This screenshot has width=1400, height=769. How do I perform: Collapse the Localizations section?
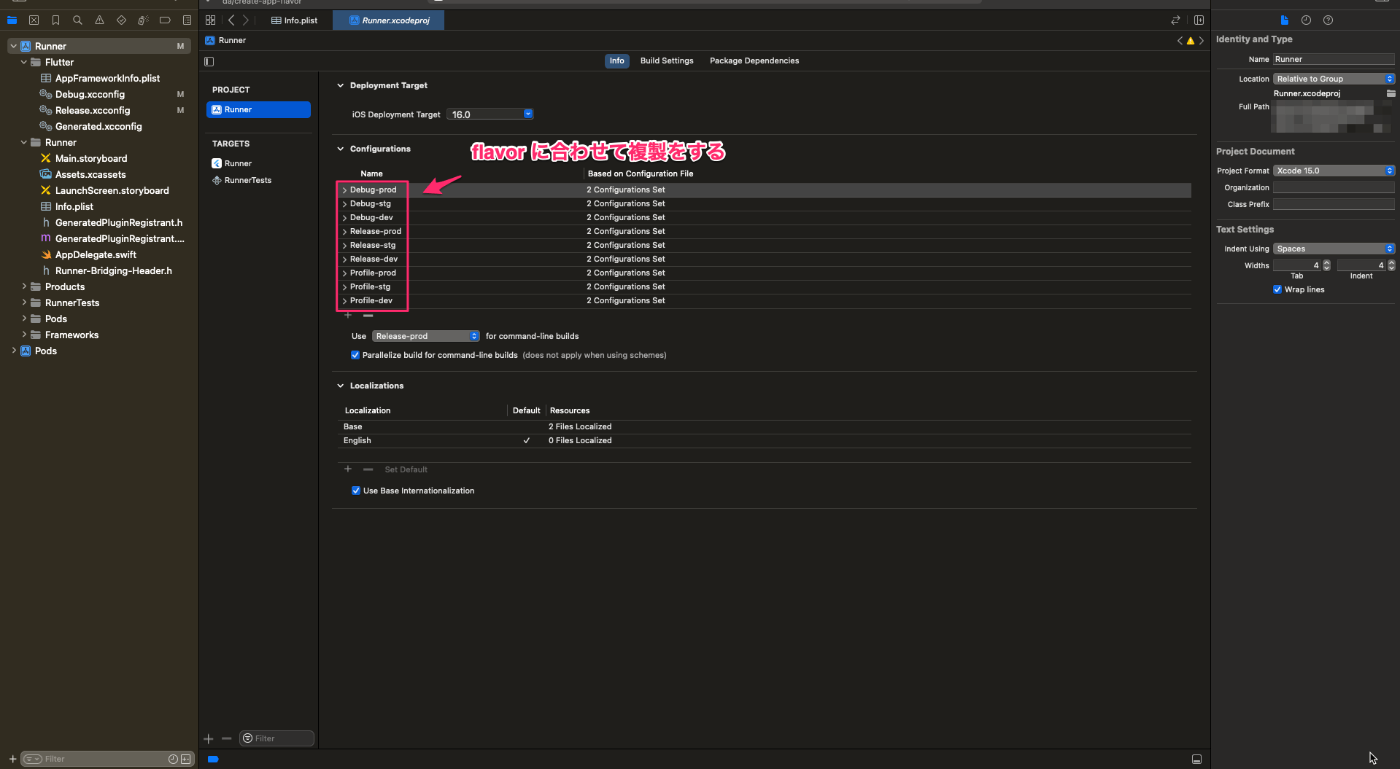[340, 386]
